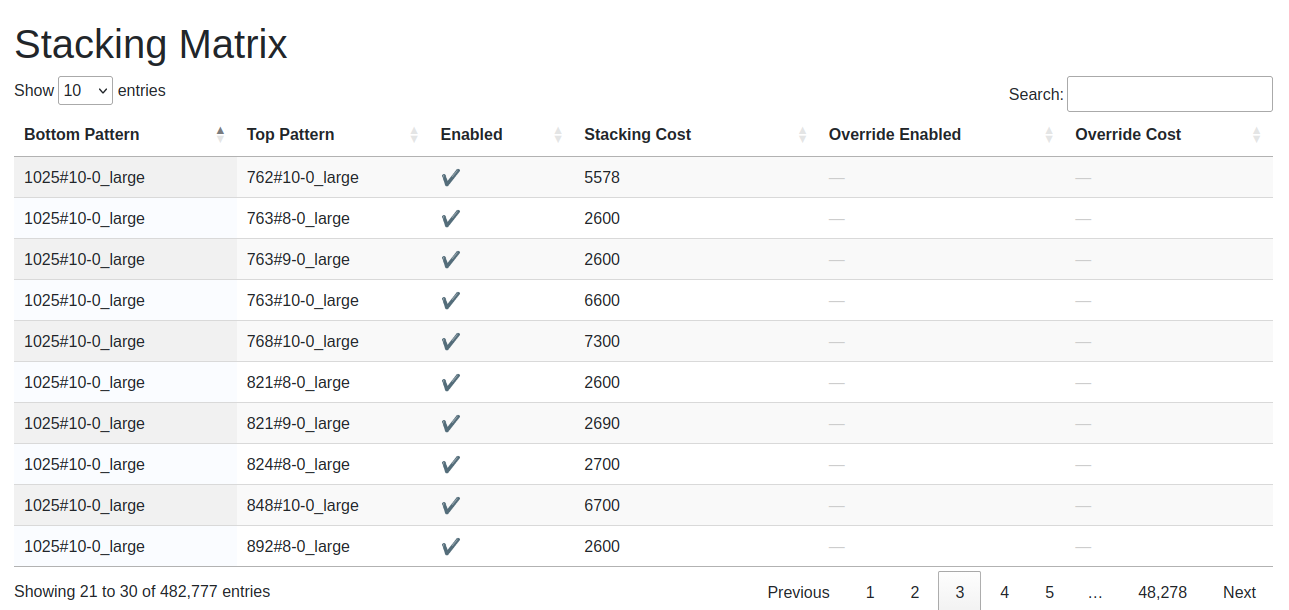Click checkmark in the 824#8-0_large row
Image resolution: width=1289 pixels, height=610 pixels.
click(451, 464)
